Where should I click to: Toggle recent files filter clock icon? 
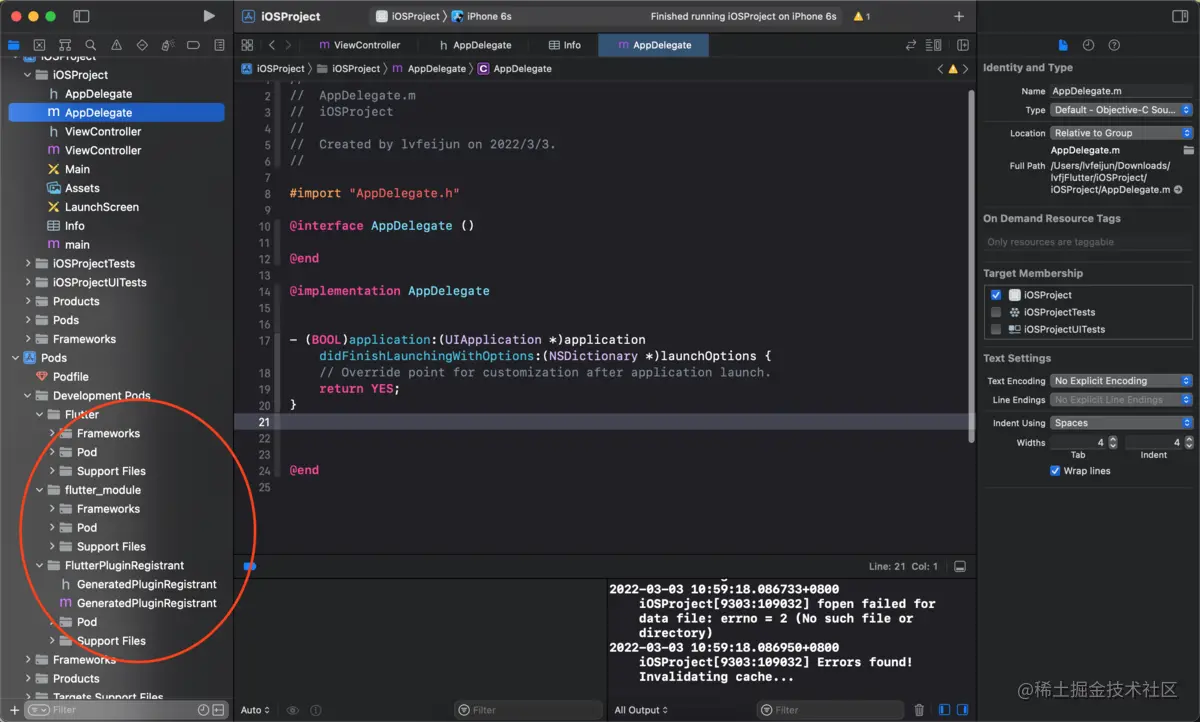(x=204, y=710)
